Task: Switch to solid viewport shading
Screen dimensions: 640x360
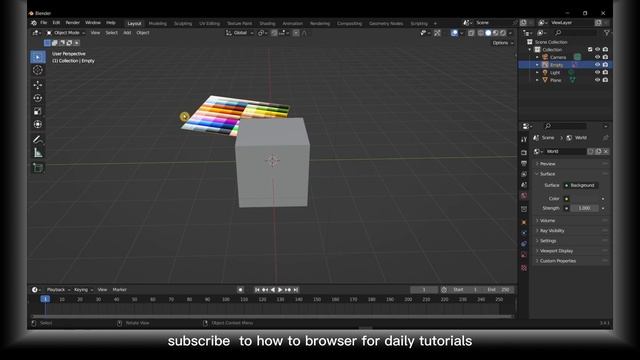Action: pyautogui.click(x=488, y=33)
